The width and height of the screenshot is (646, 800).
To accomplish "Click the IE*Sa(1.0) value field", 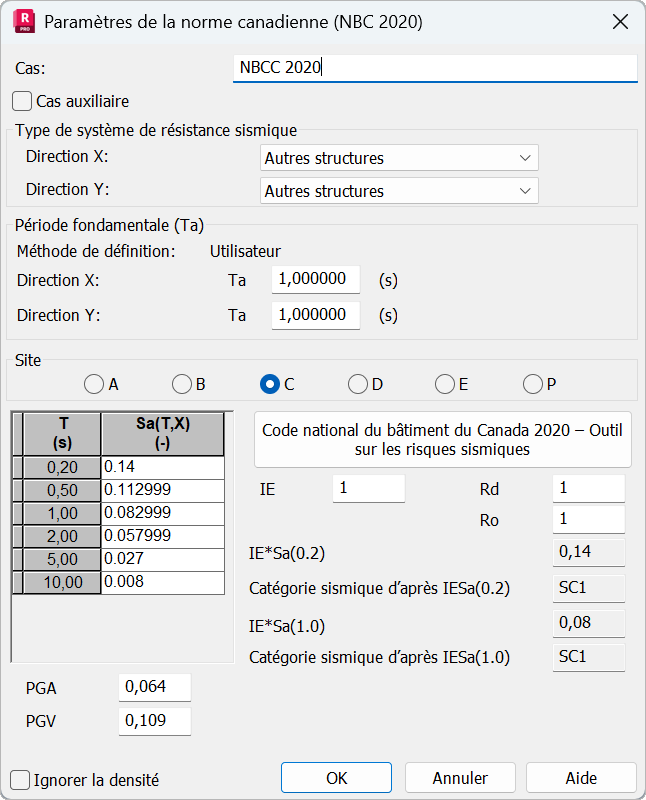I will tap(589, 623).
